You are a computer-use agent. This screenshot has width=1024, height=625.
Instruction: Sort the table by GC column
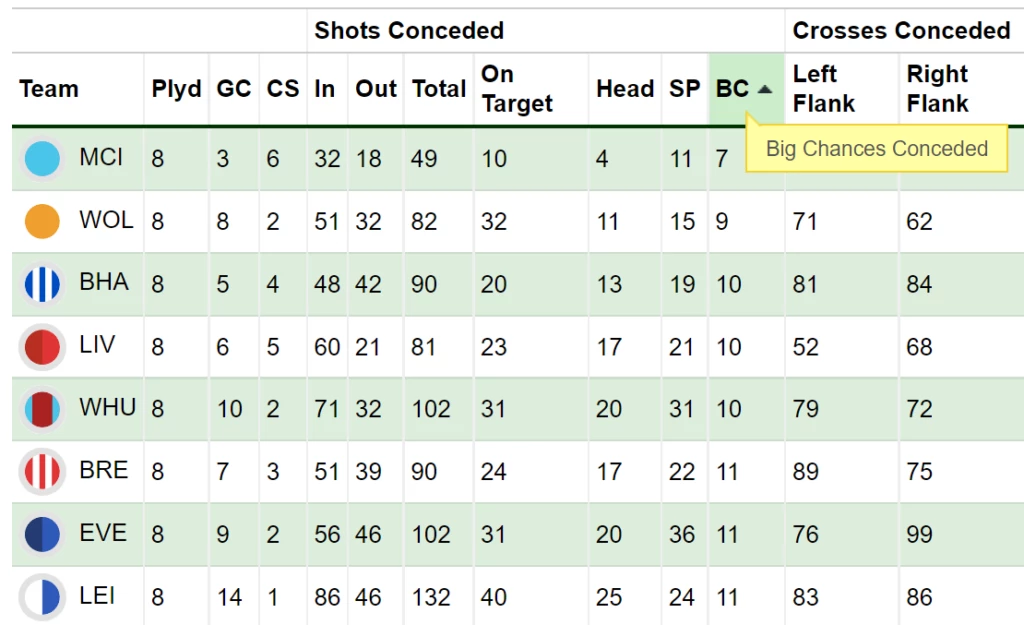(234, 89)
